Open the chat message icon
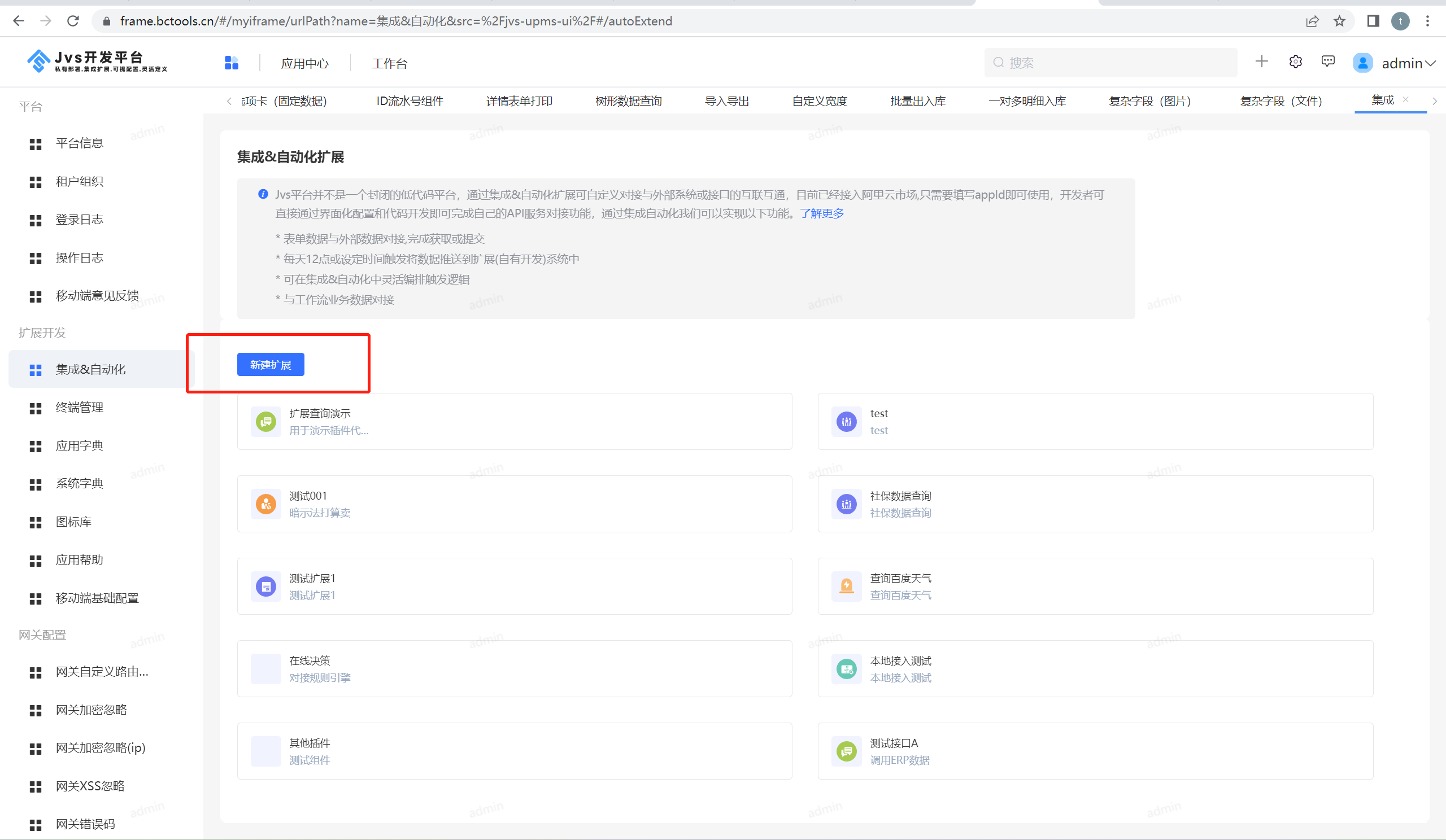 click(x=1328, y=62)
